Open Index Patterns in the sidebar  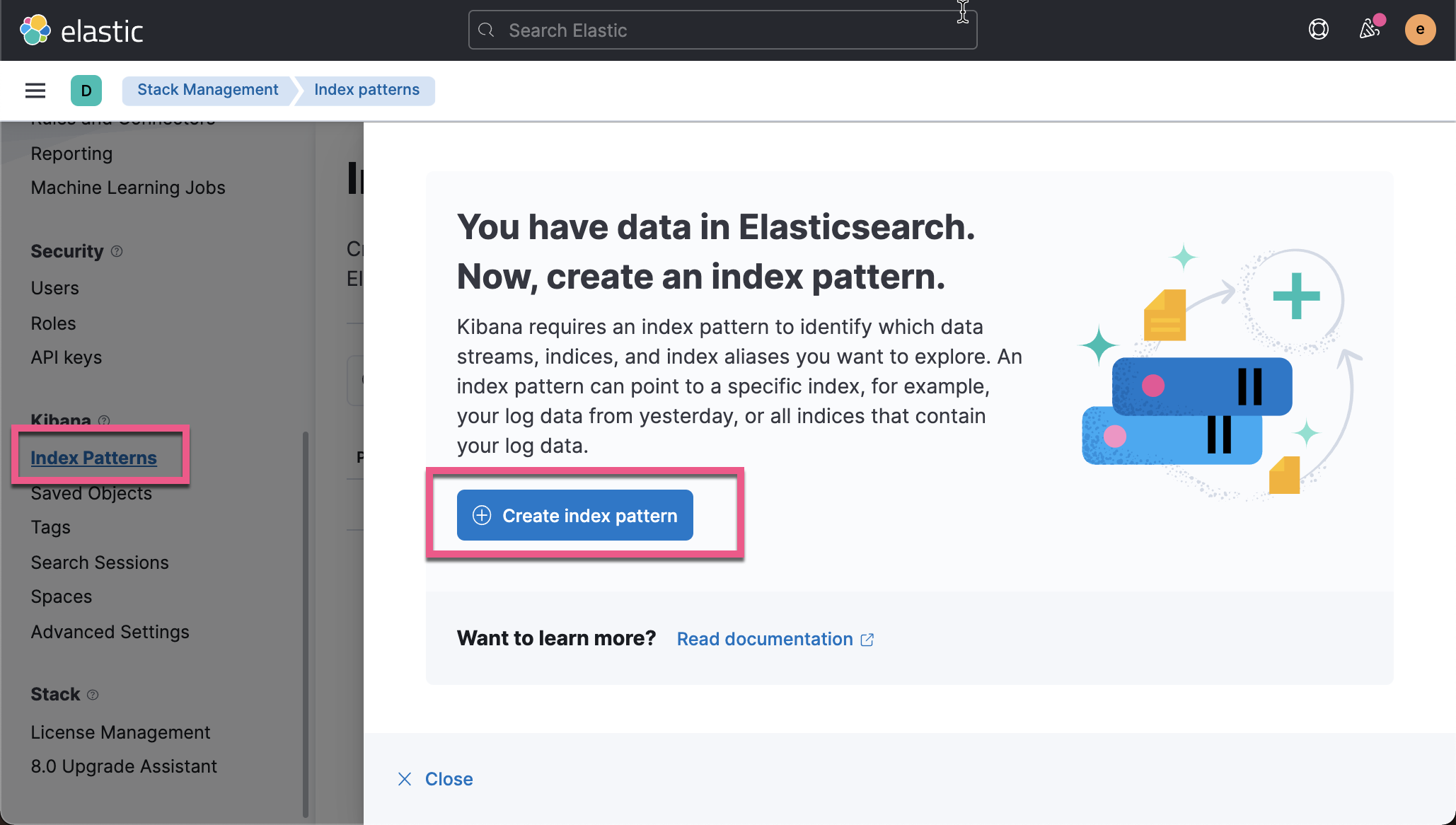93,458
